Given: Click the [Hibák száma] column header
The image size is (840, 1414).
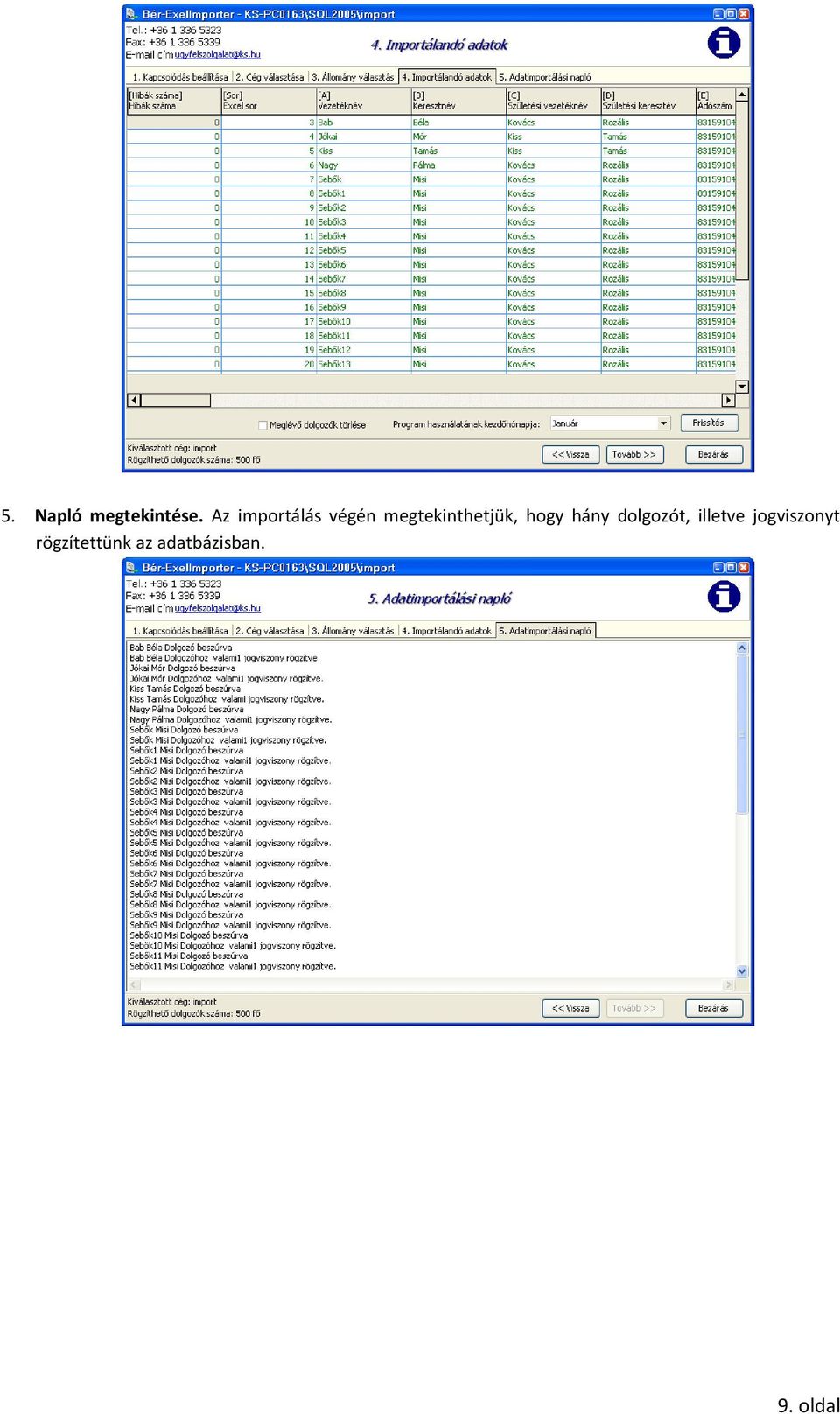Looking at the screenshot, I should (x=174, y=101).
